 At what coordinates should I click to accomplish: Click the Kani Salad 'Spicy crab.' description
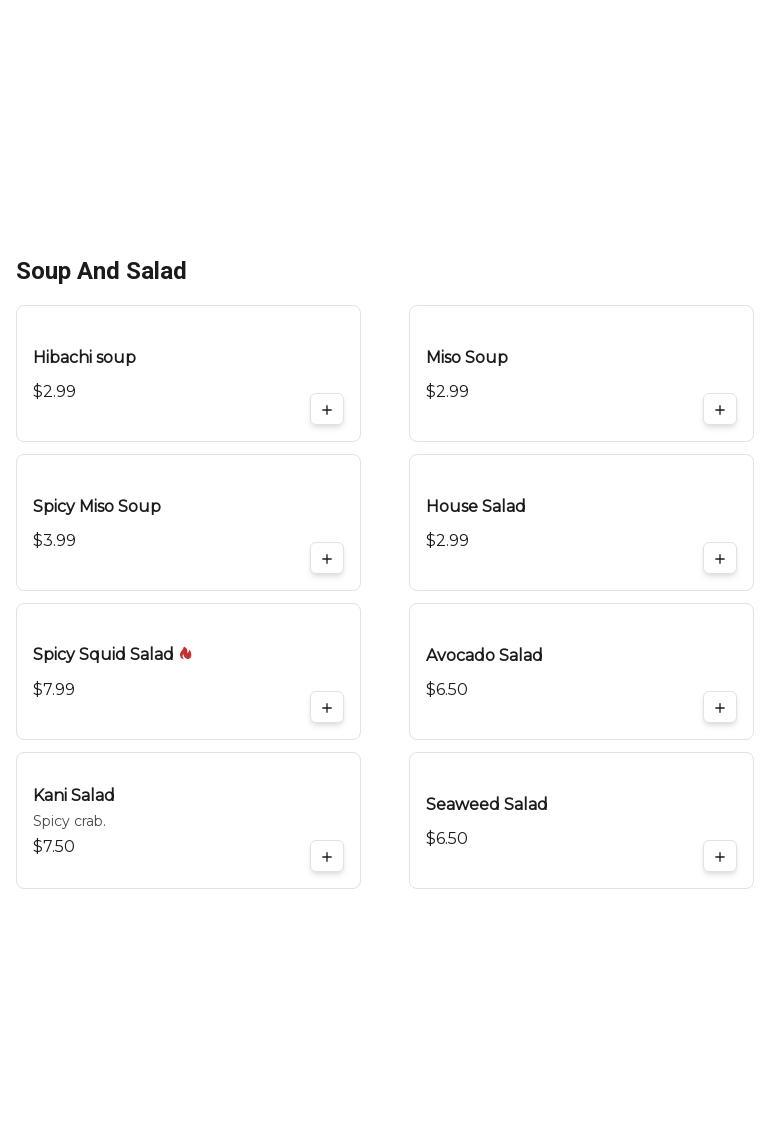[x=69, y=821]
